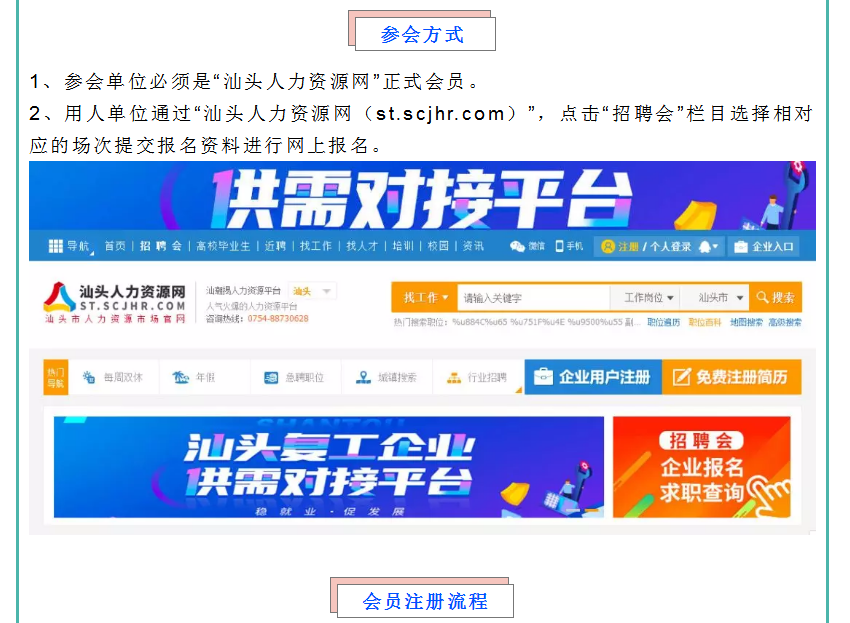Open 城镇搜索 location search
Image resolution: width=850 pixels, height=623 pixels.
[387, 377]
